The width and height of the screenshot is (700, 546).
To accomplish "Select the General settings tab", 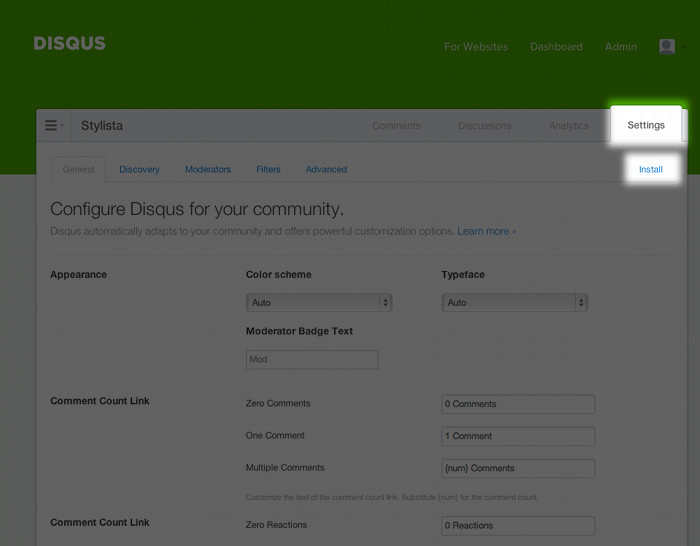I will 79,169.
